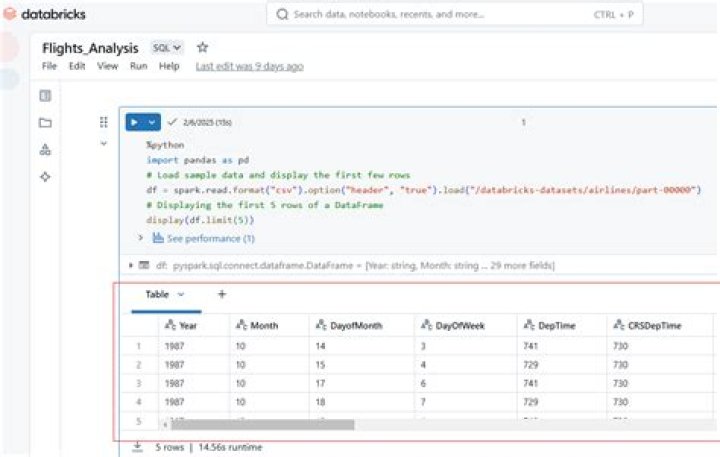Open the File menu
Screen dimensions: 720x457
pos(49,66)
